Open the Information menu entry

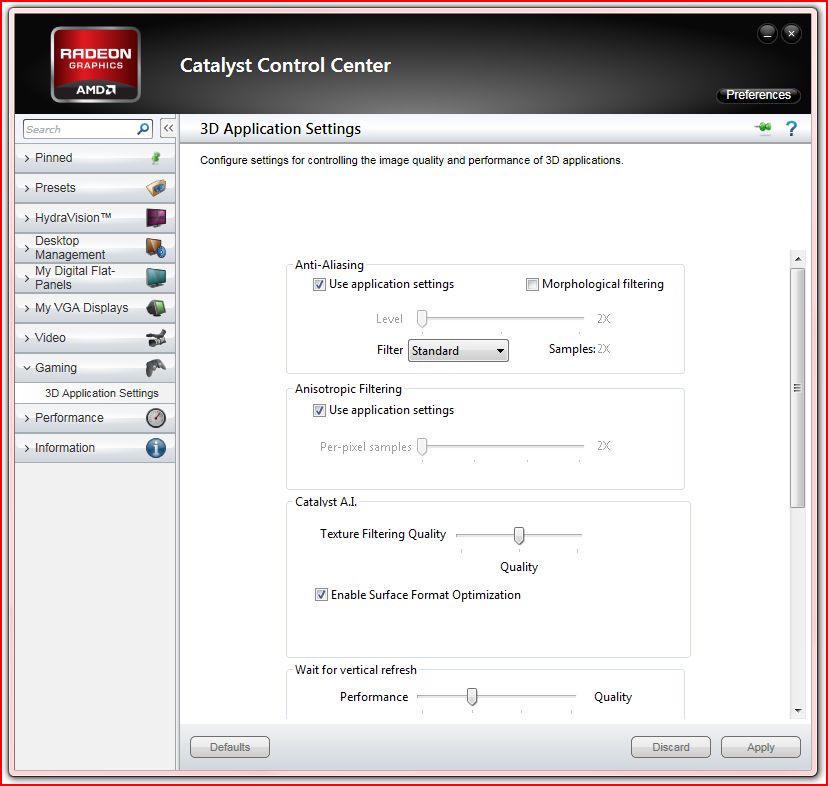(x=95, y=448)
